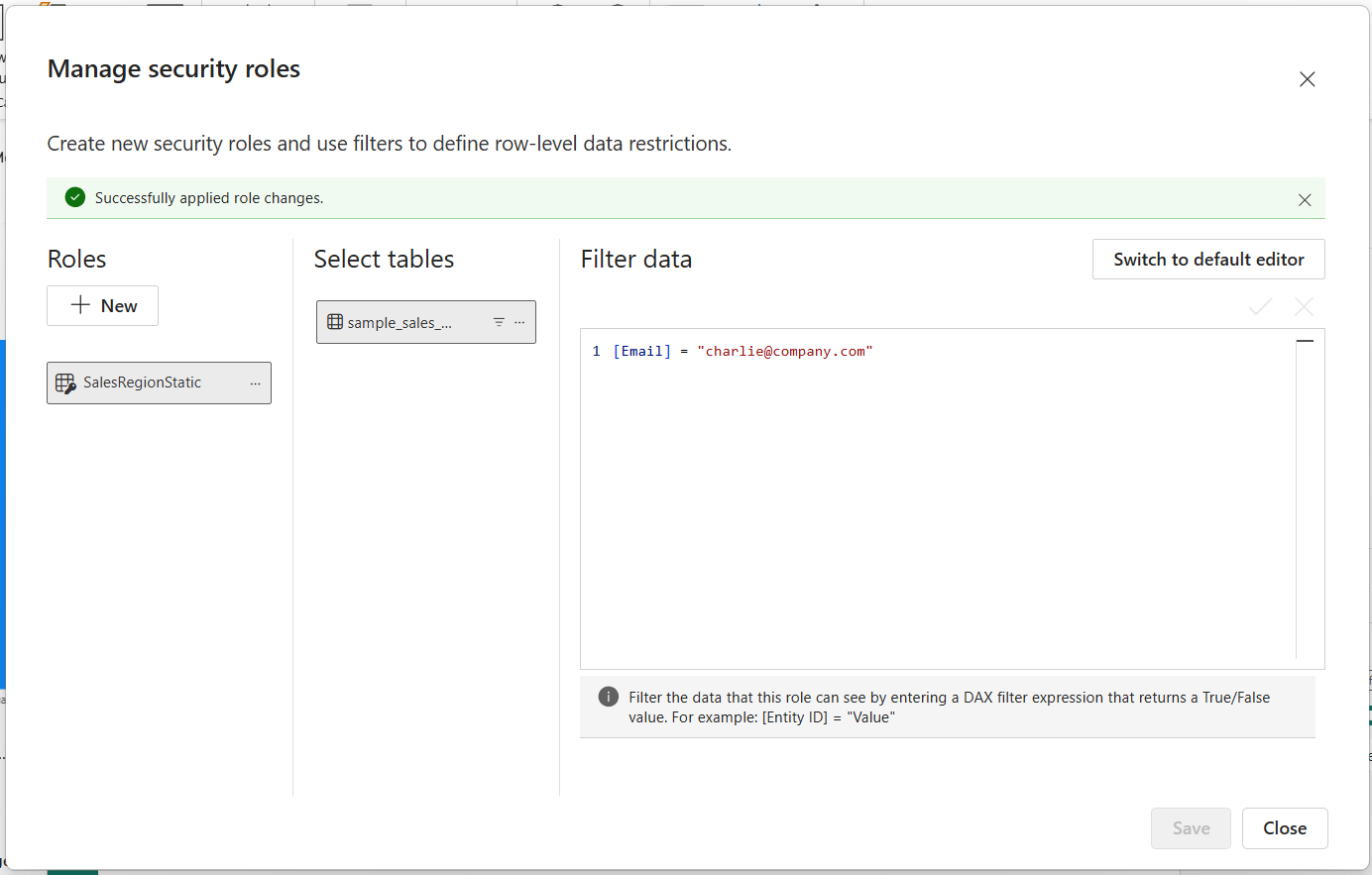The height and width of the screenshot is (875, 1372).
Task: Select the SalesRegionStatic role name
Action: click(x=142, y=383)
